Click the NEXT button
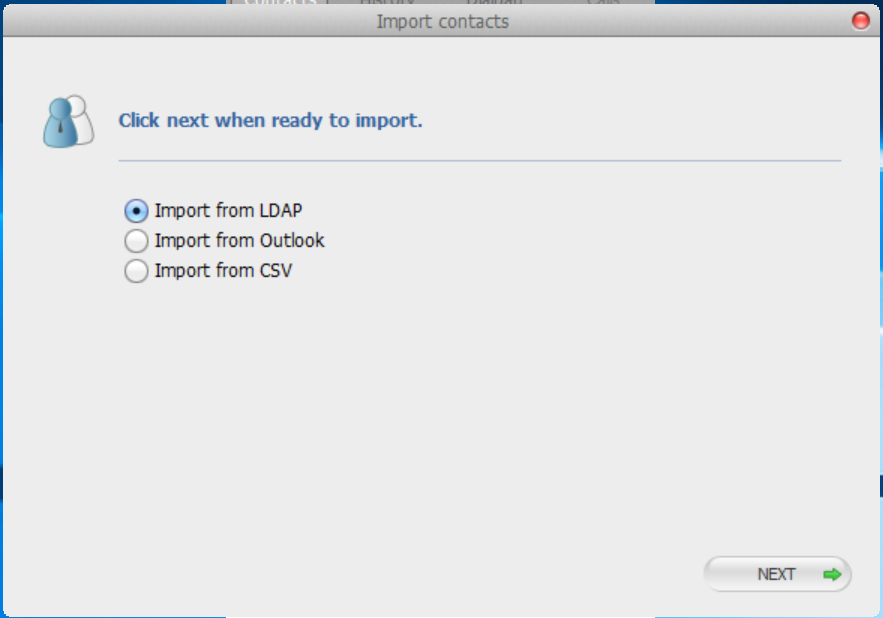883x618 pixels. click(x=778, y=574)
